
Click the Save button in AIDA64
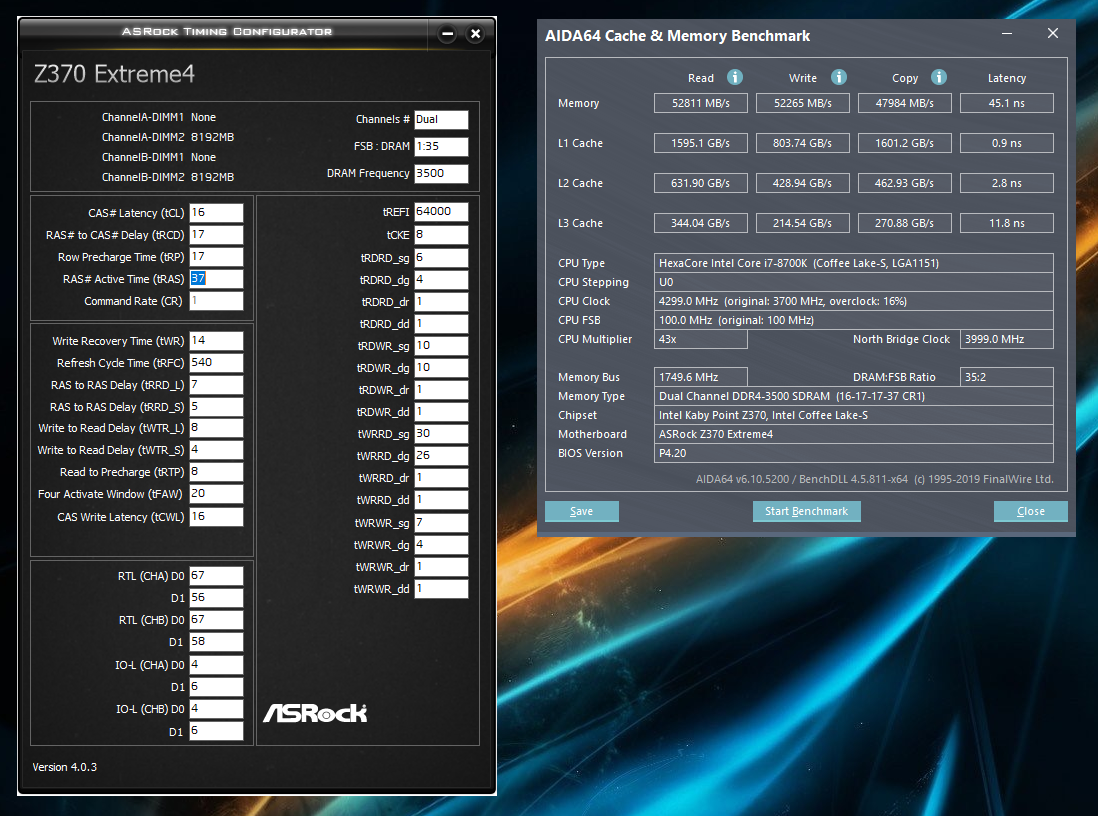[582, 511]
